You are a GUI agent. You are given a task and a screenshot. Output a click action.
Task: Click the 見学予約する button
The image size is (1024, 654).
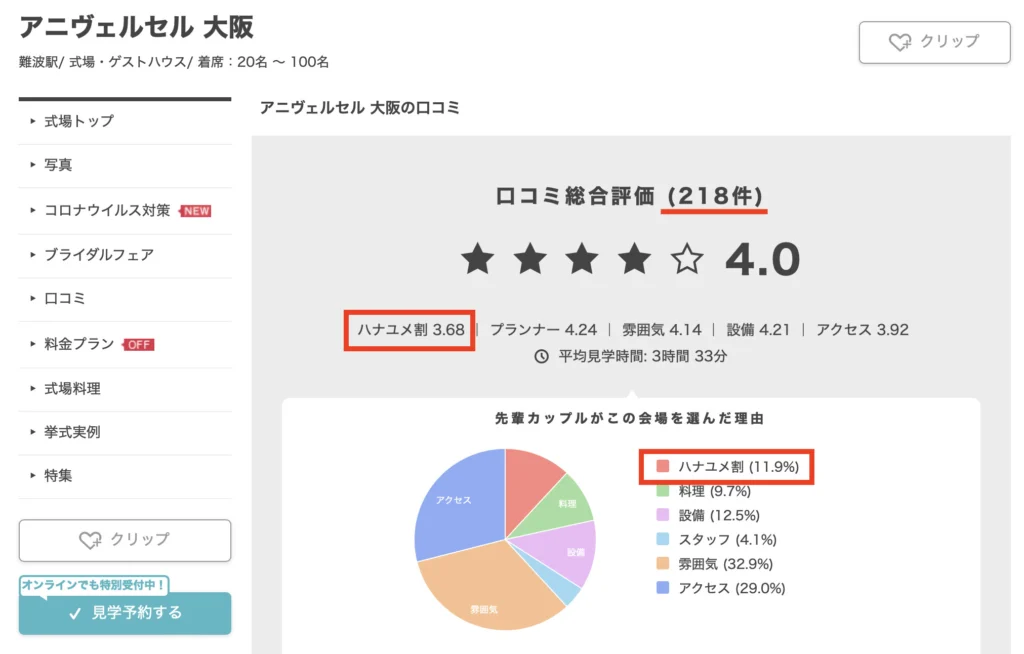(x=125, y=613)
